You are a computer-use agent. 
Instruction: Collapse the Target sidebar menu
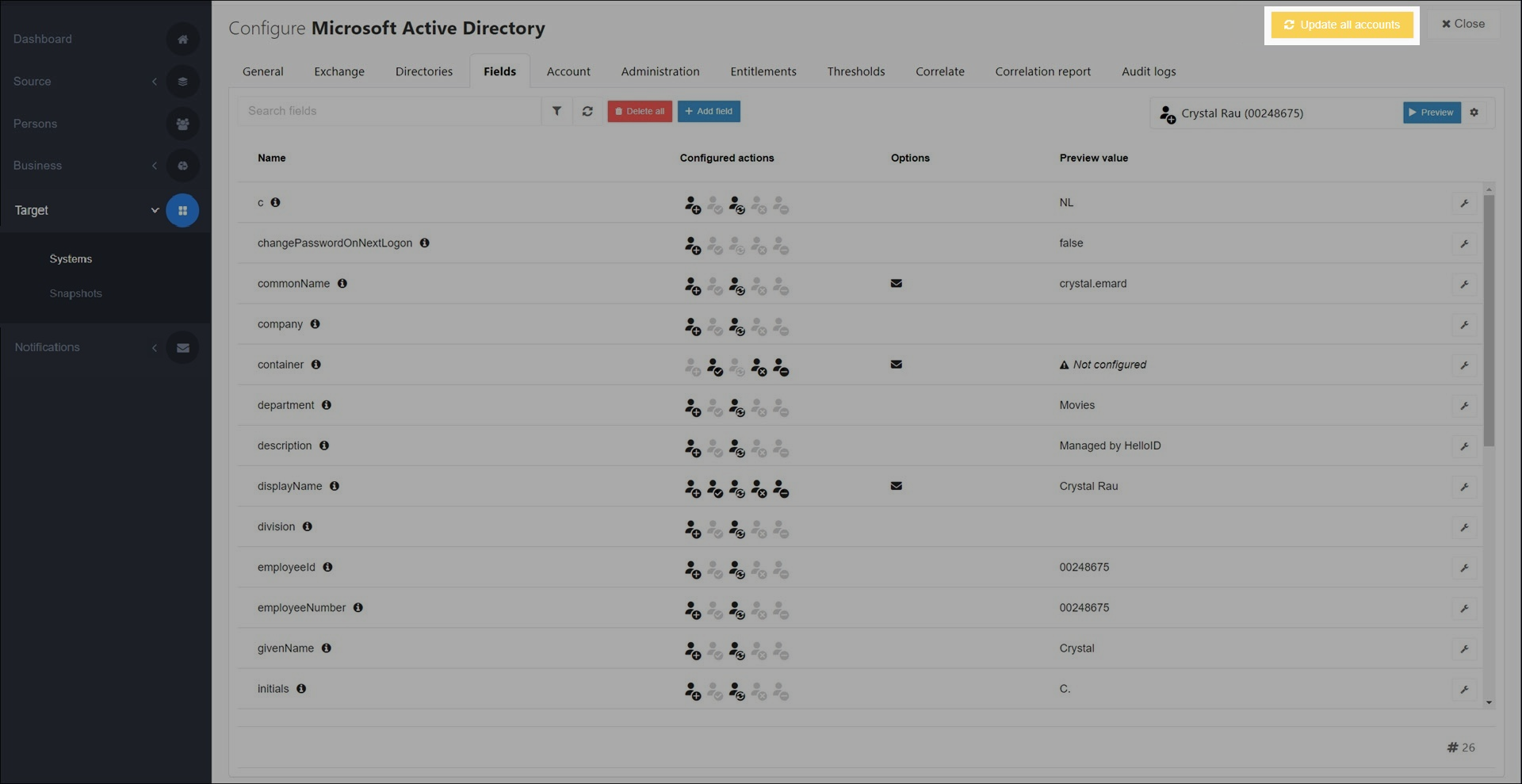[155, 210]
